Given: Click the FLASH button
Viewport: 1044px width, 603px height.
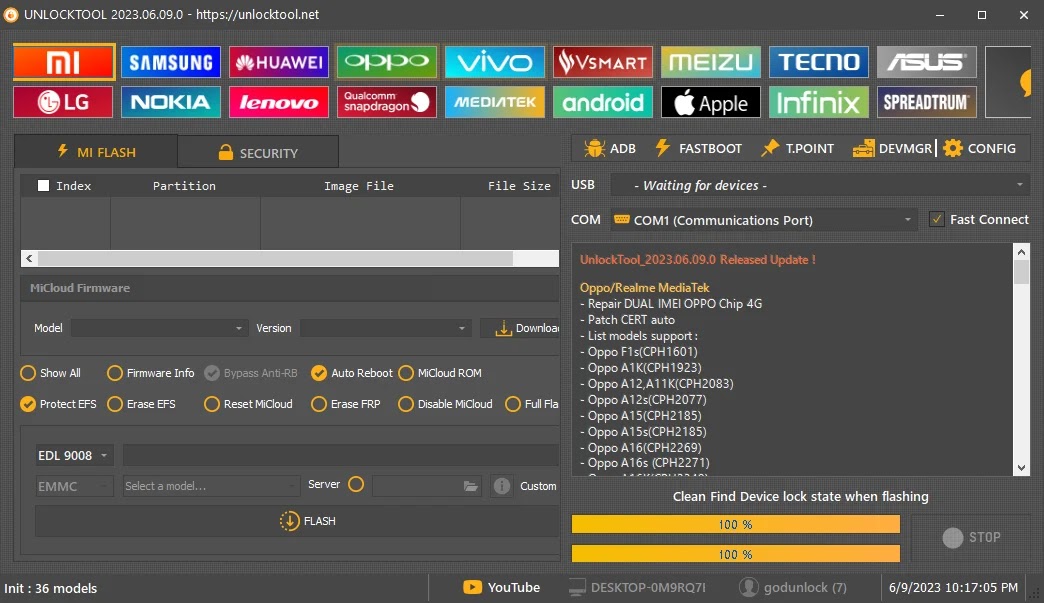Looking at the screenshot, I should (x=297, y=521).
